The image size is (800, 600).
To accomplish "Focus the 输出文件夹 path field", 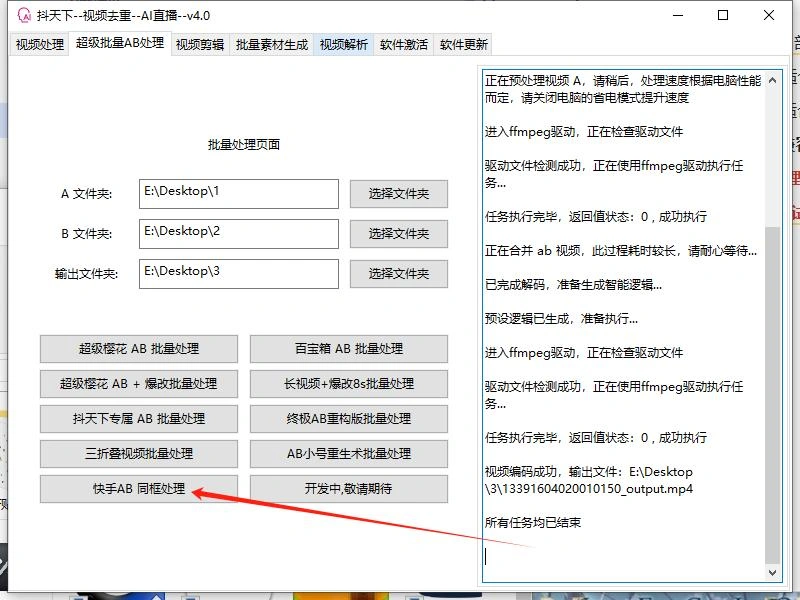I will (x=238, y=274).
